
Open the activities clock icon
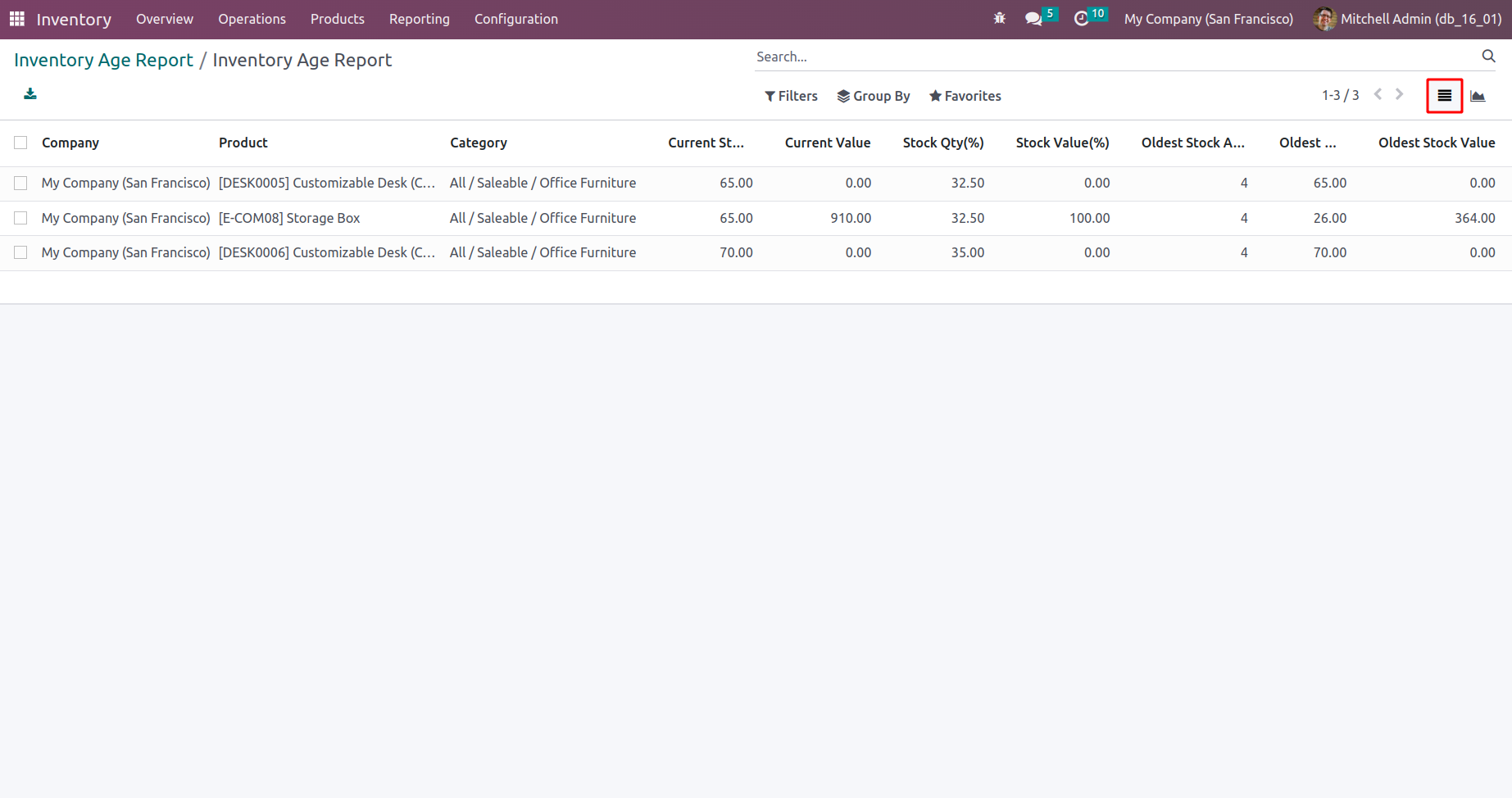click(x=1081, y=19)
